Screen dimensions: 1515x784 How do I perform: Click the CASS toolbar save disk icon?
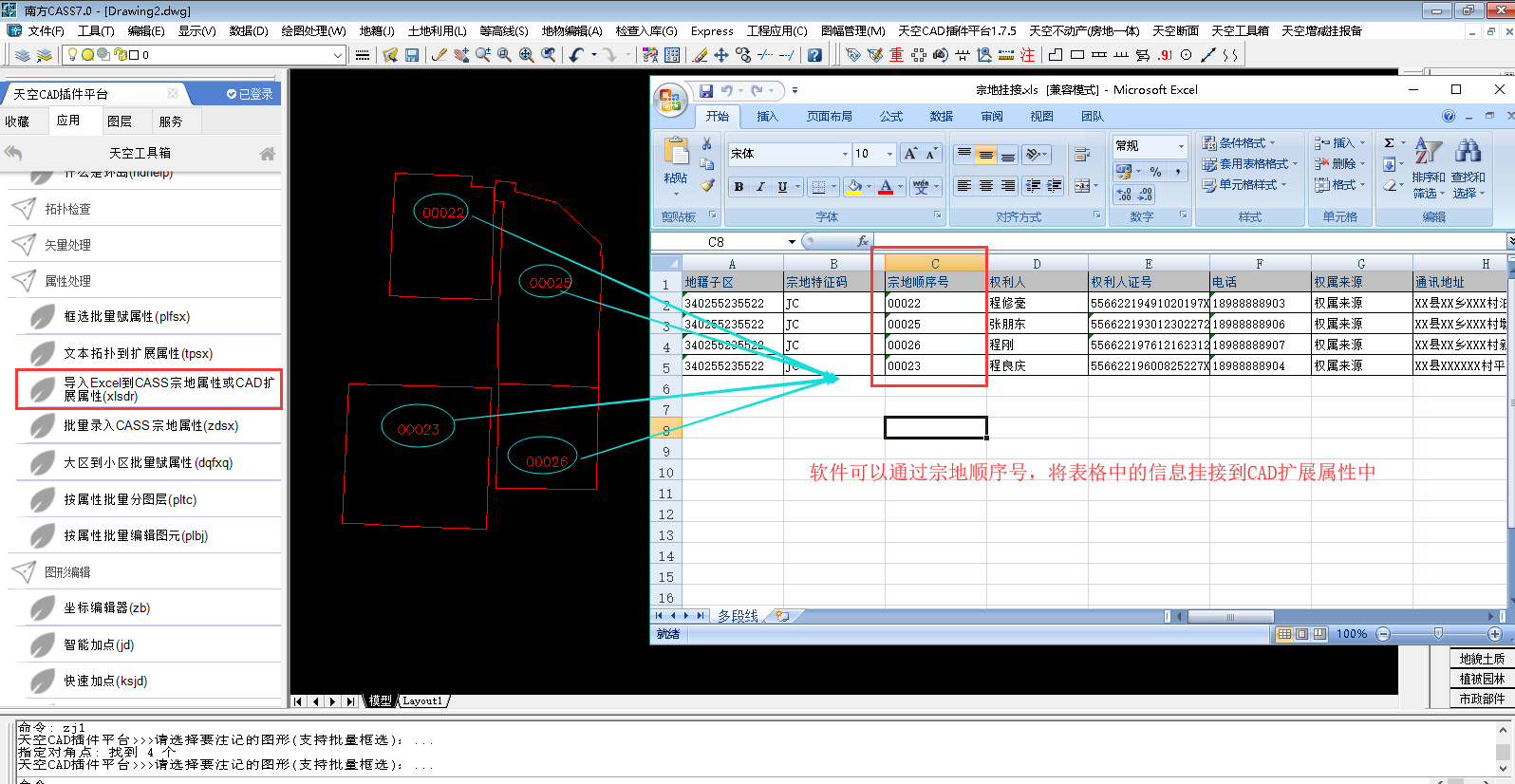click(x=412, y=55)
